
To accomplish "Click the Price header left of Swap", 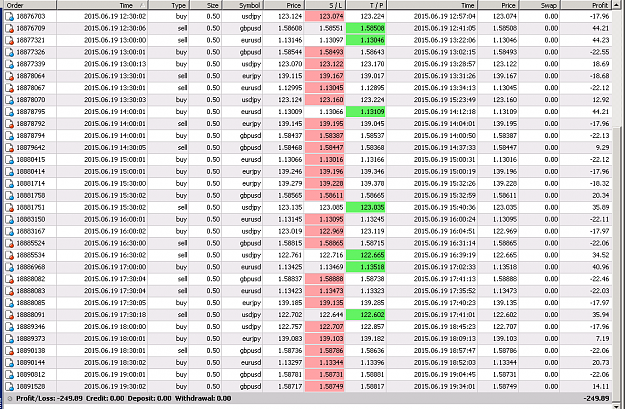I will point(499,5).
